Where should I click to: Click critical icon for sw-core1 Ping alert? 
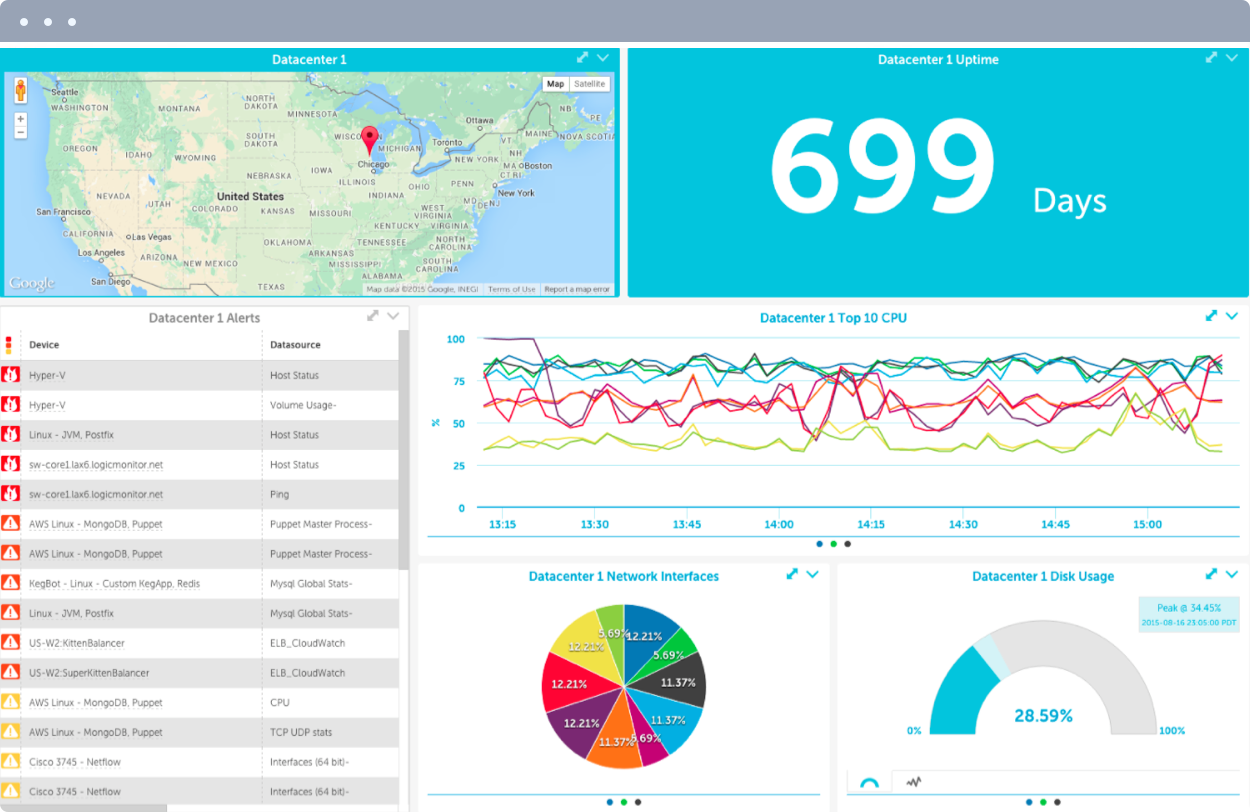[x=10, y=494]
